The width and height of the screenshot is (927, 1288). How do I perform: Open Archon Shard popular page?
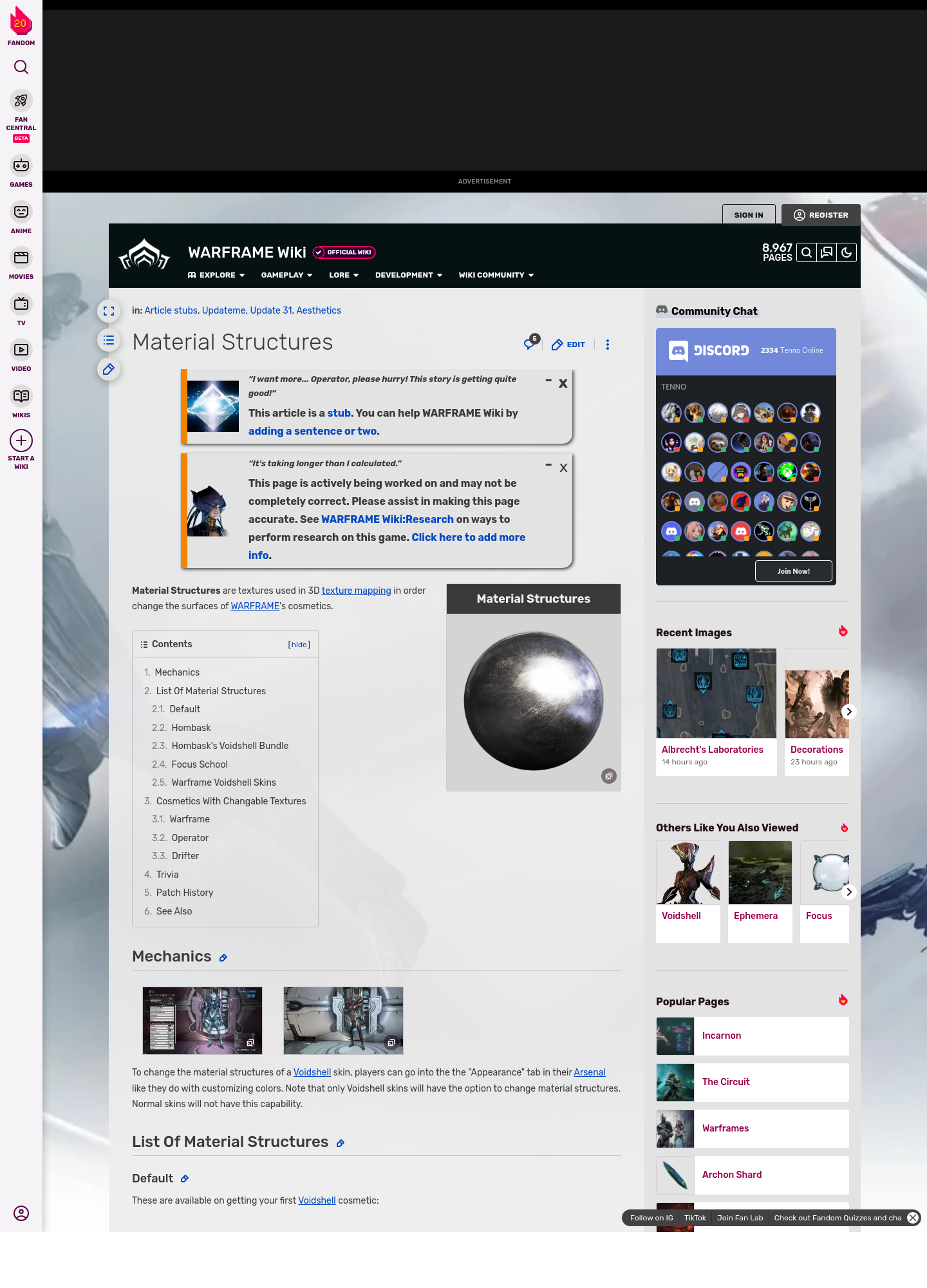tap(753, 1175)
